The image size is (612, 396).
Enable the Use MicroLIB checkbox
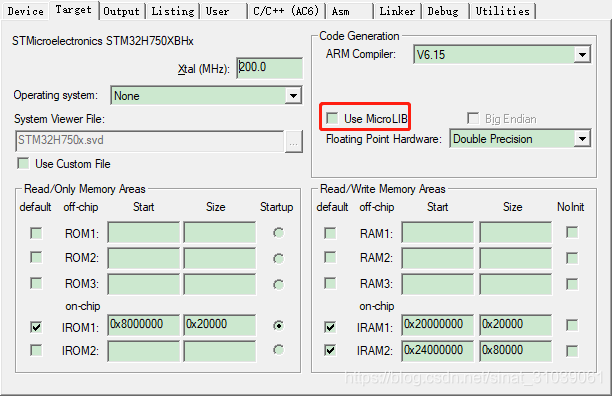tap(332, 118)
